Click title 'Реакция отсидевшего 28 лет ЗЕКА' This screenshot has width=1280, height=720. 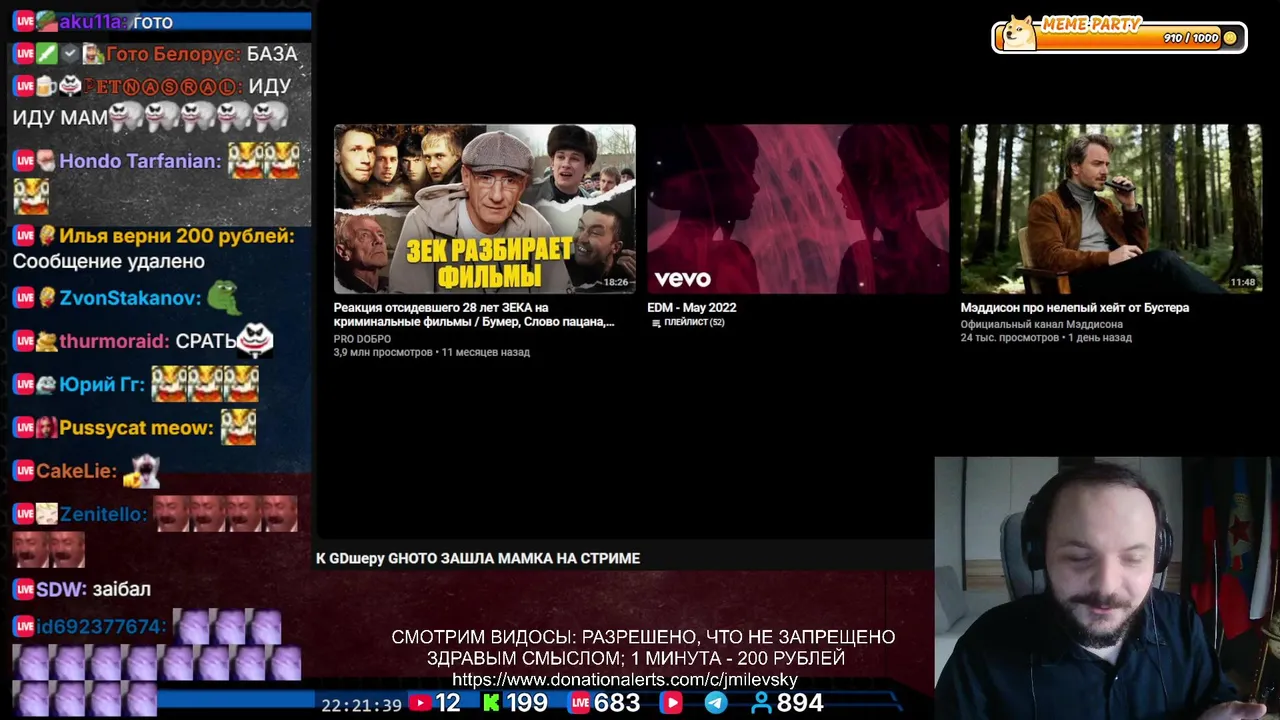click(474, 314)
